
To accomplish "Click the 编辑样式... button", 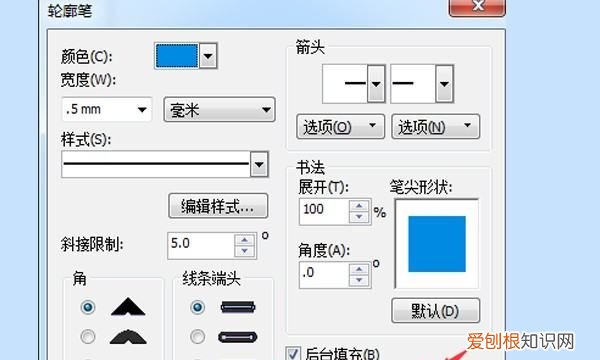I will coord(218,206).
